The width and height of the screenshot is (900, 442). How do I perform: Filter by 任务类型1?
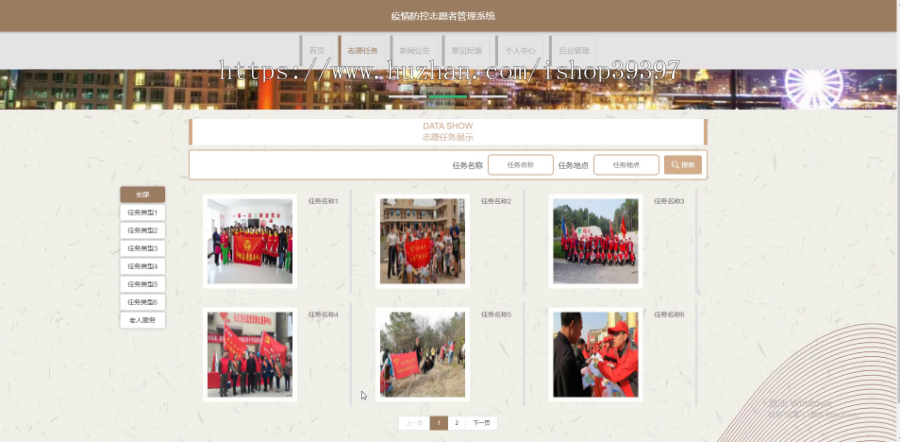142,212
